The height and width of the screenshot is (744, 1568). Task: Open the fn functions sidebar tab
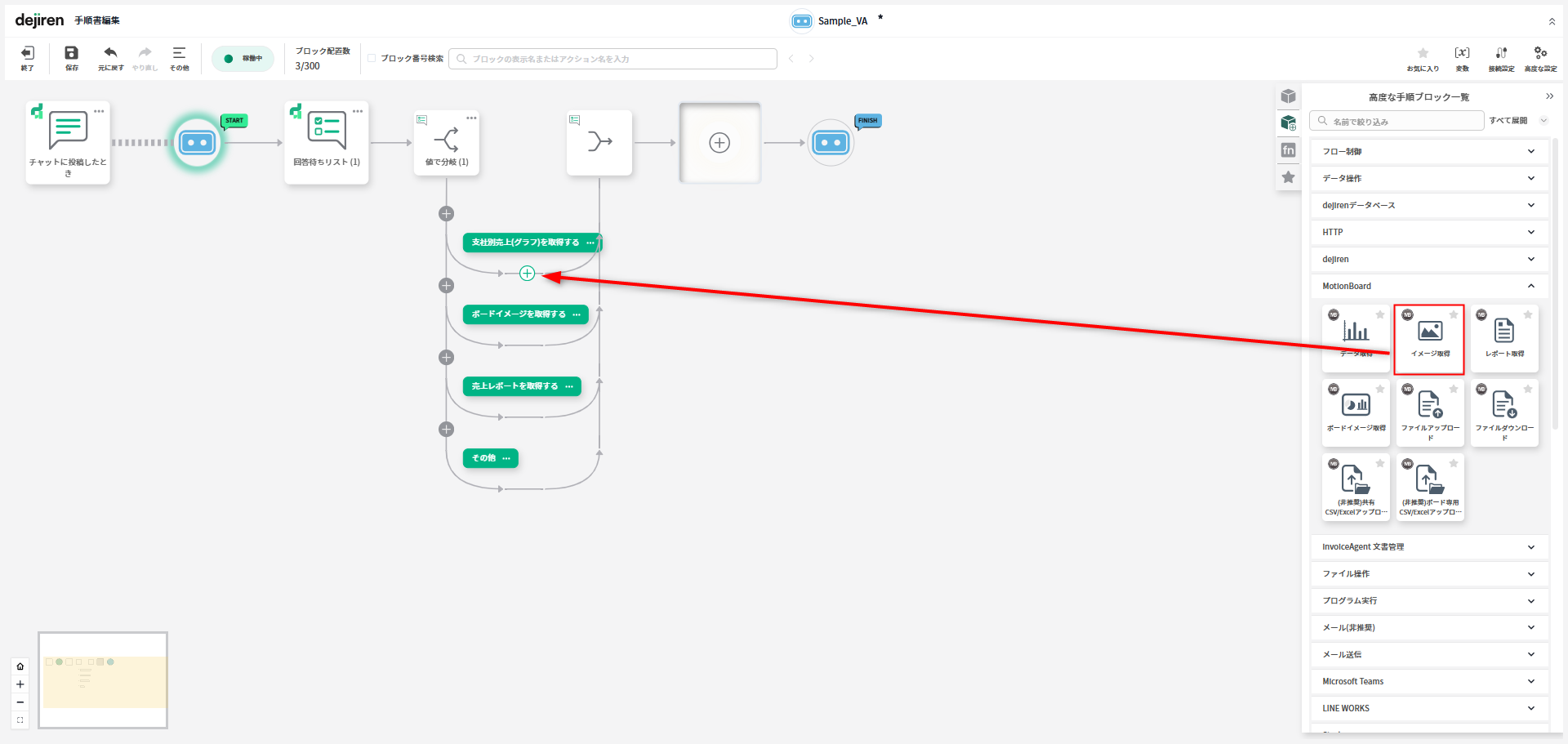click(1289, 150)
